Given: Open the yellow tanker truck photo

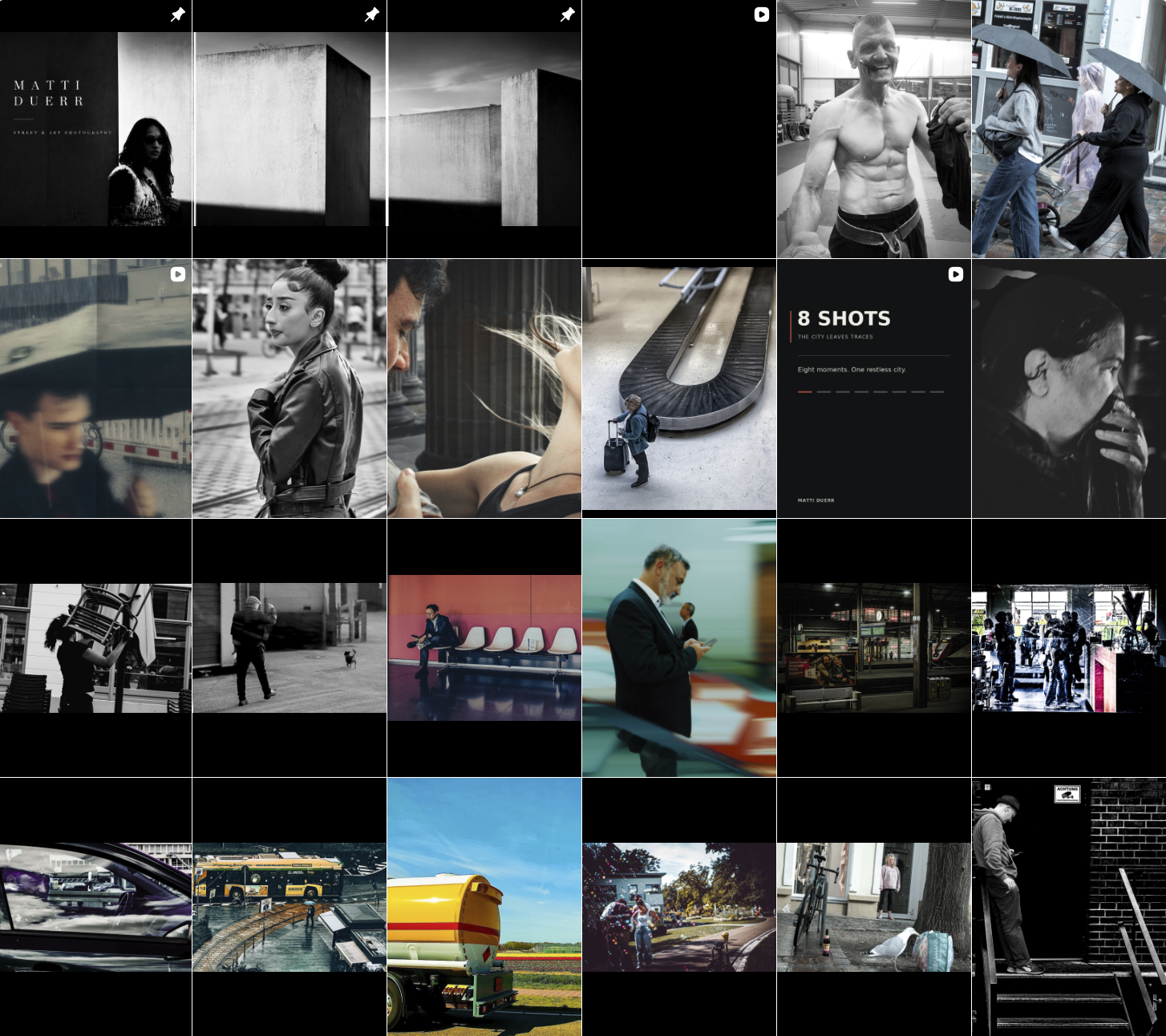Looking at the screenshot, I should (484, 907).
